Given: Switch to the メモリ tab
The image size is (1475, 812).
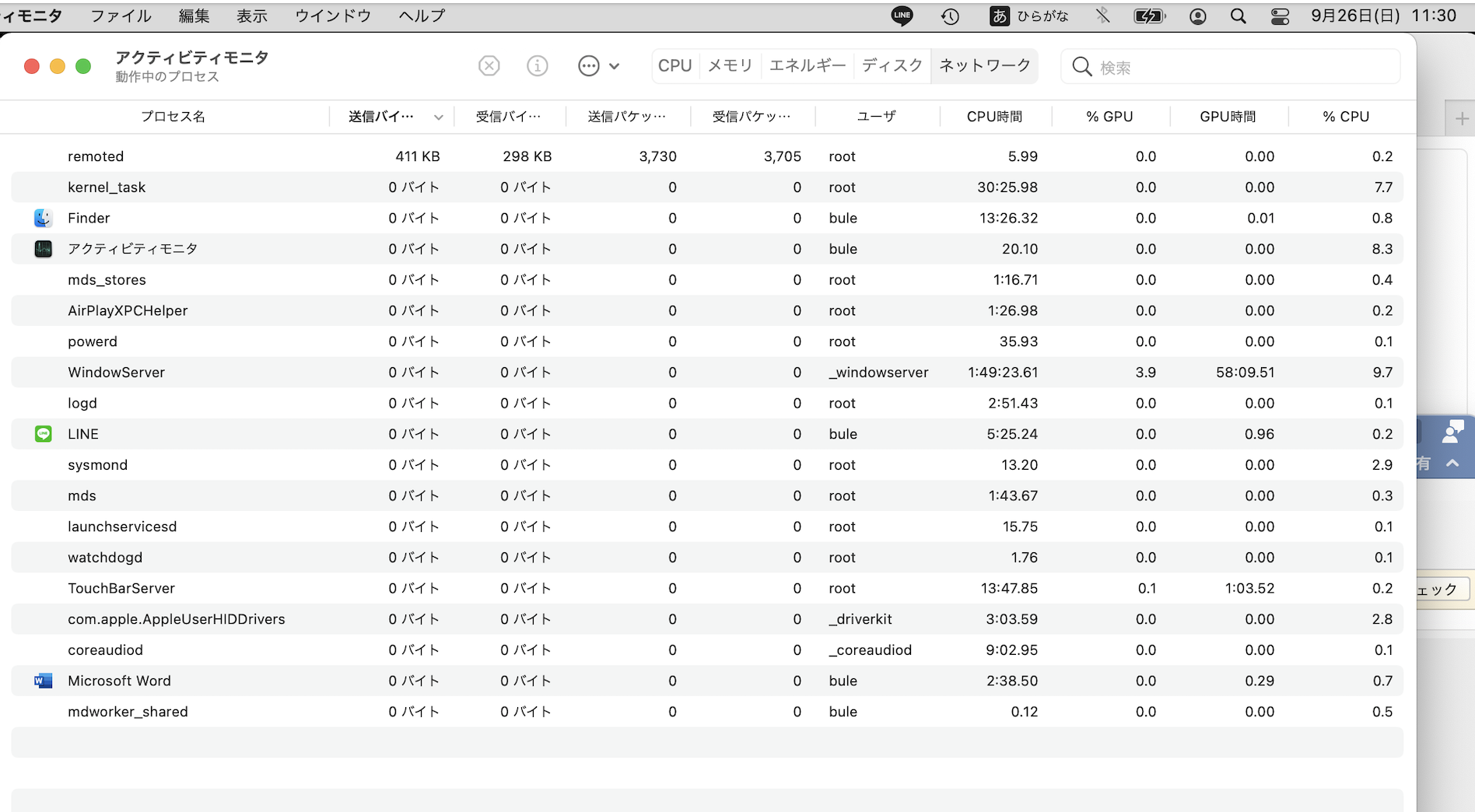Looking at the screenshot, I should 730,66.
